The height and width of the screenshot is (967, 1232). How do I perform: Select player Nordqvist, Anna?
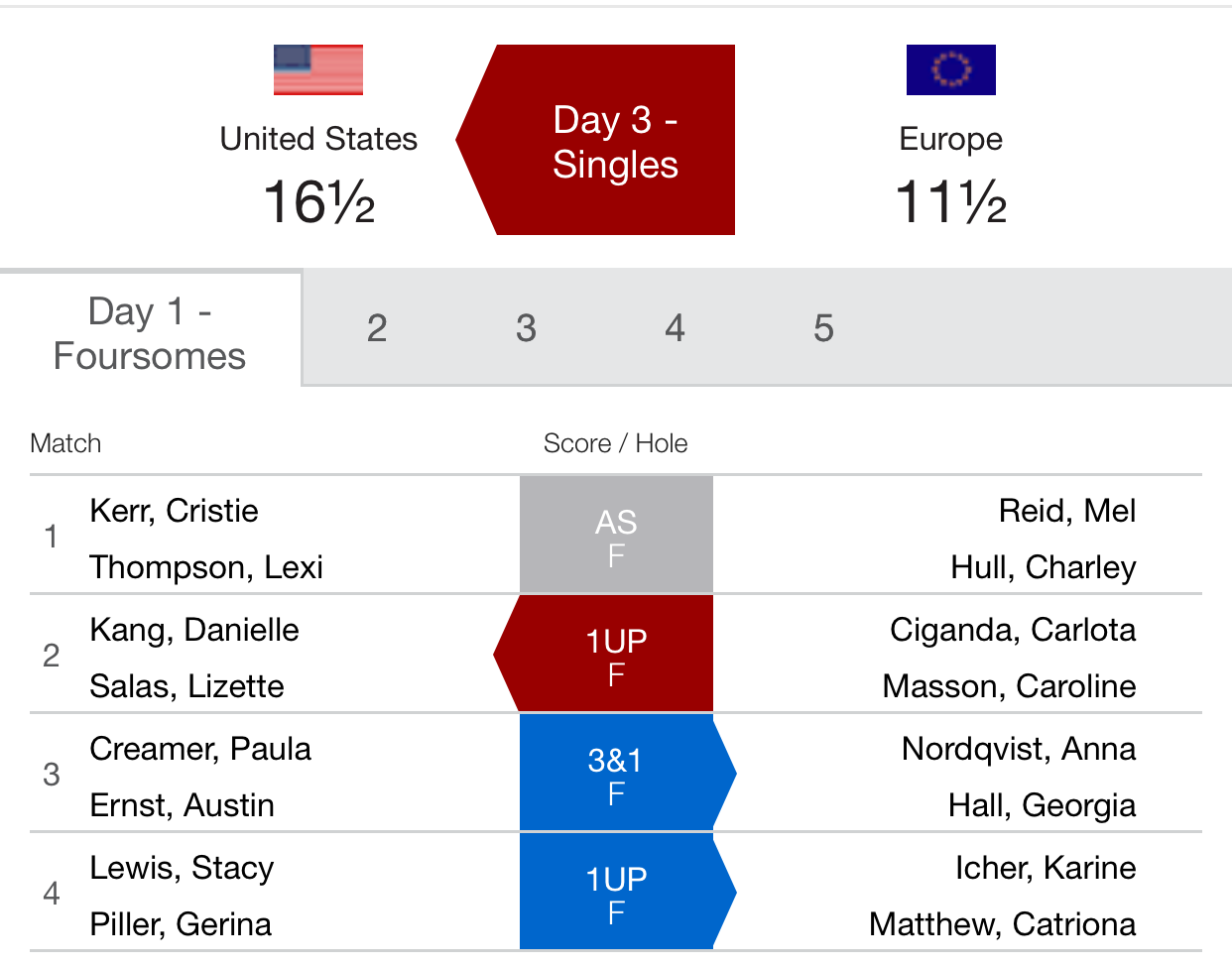[x=1019, y=749]
